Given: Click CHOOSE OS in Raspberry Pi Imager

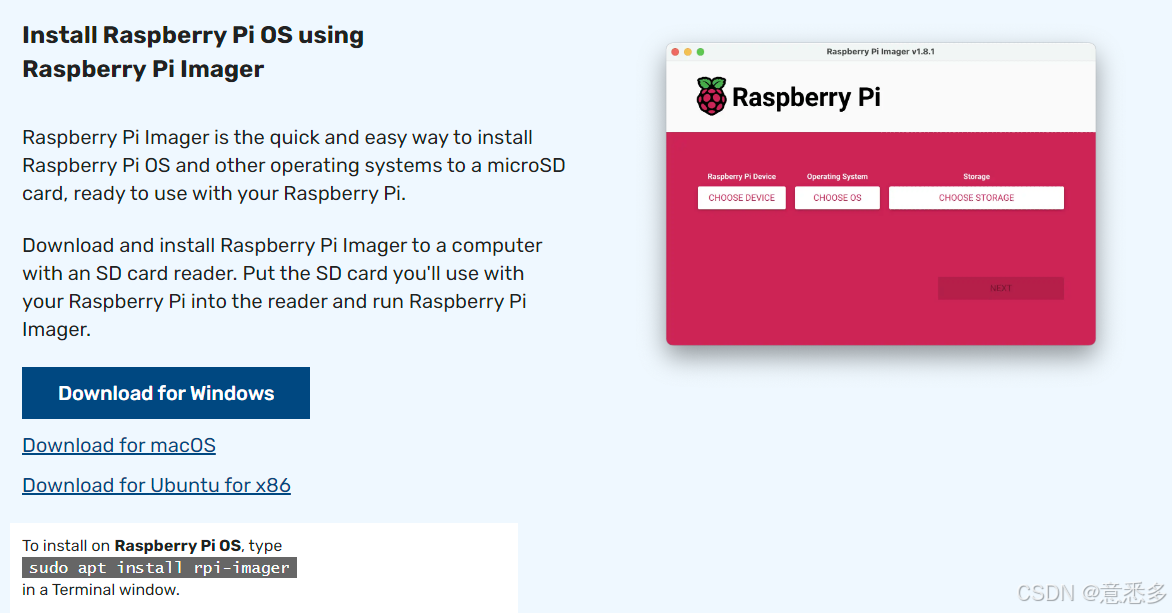Looking at the screenshot, I should [837, 198].
